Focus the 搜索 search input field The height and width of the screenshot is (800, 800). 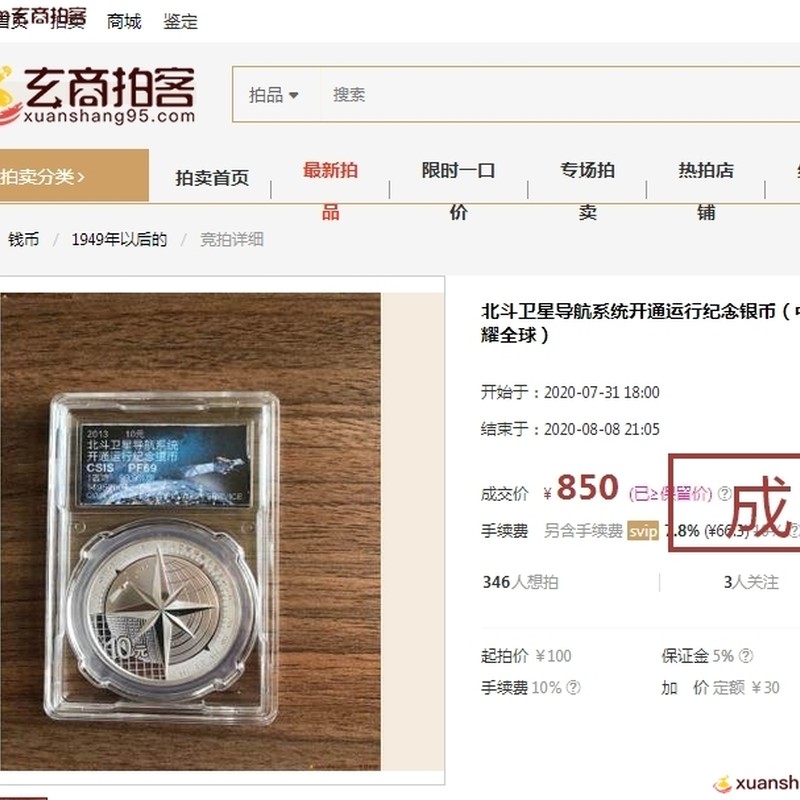(560, 94)
